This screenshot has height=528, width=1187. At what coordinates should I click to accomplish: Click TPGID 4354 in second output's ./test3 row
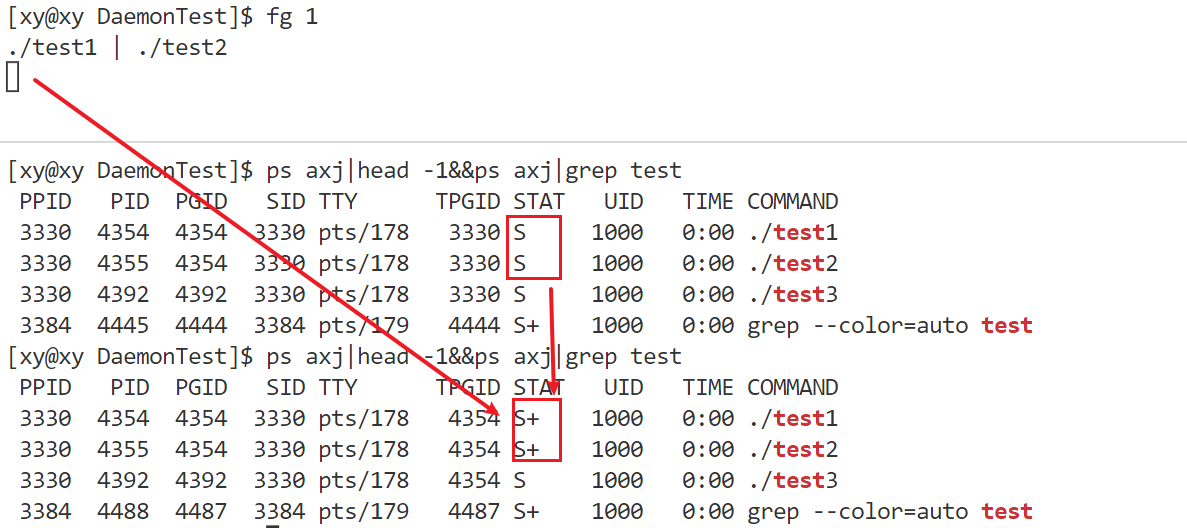pos(474,481)
